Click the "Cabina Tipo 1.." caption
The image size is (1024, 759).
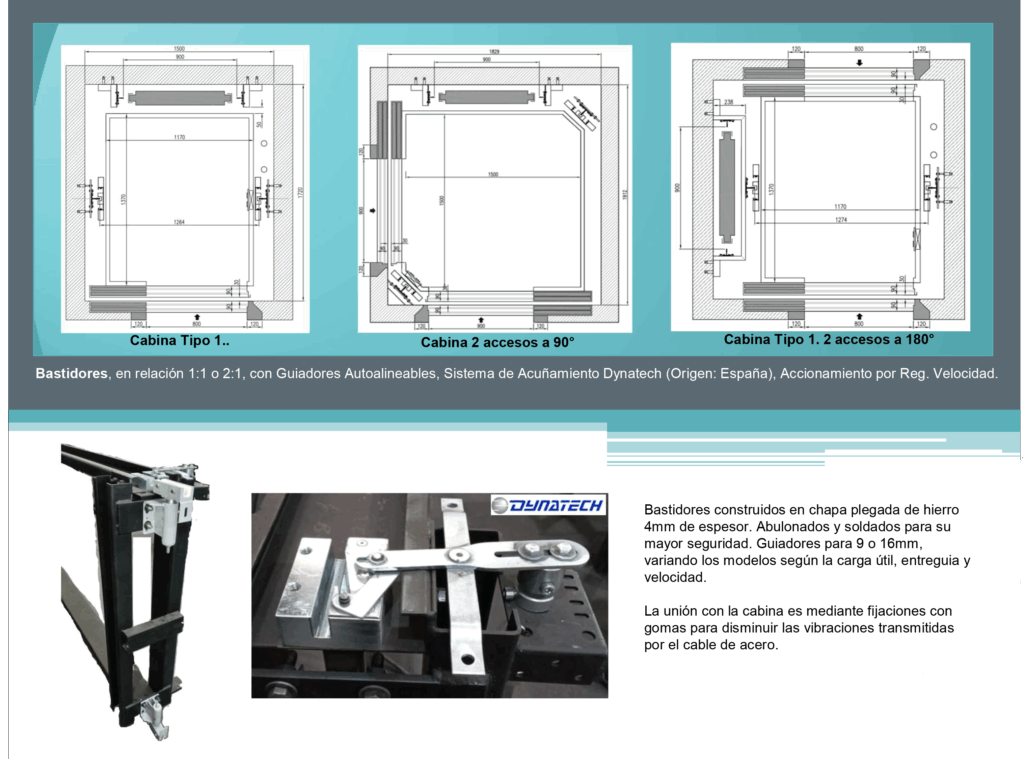click(x=179, y=340)
